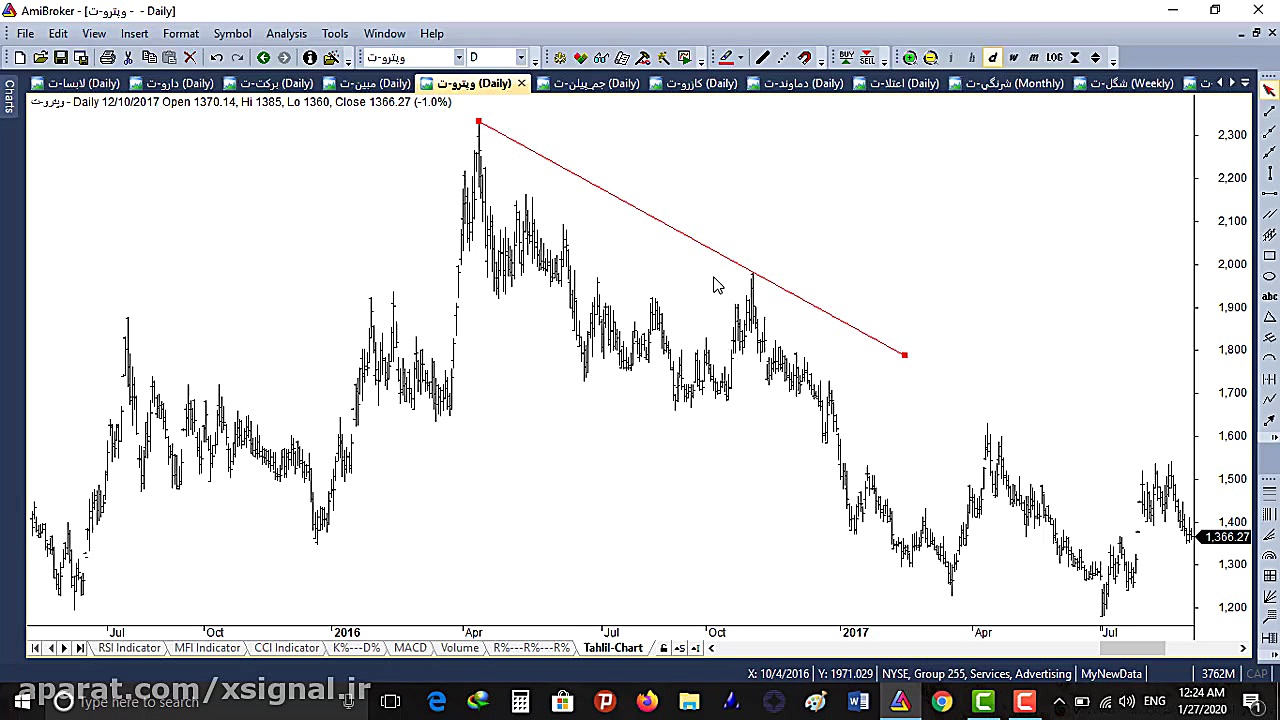Click the Open folder icon
The image size is (1280, 720).
tap(40, 57)
